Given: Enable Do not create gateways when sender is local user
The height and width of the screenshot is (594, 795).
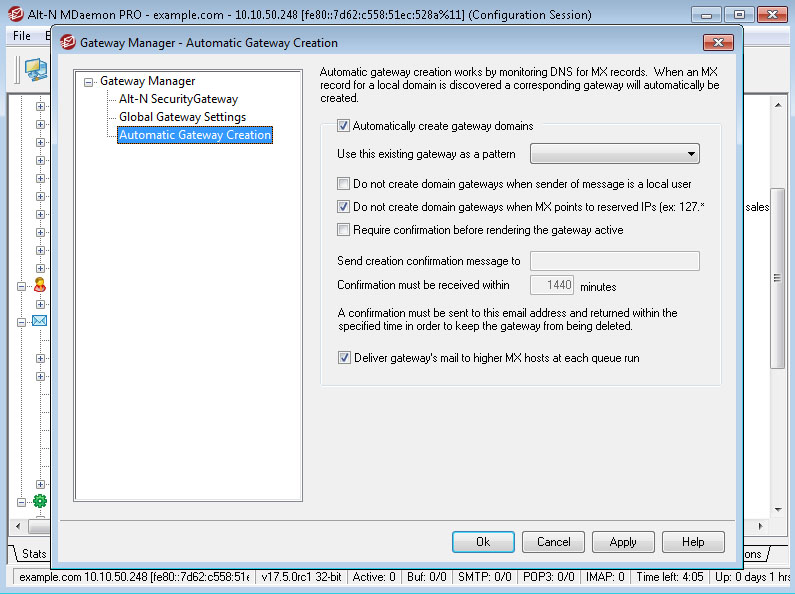Looking at the screenshot, I should click(343, 183).
